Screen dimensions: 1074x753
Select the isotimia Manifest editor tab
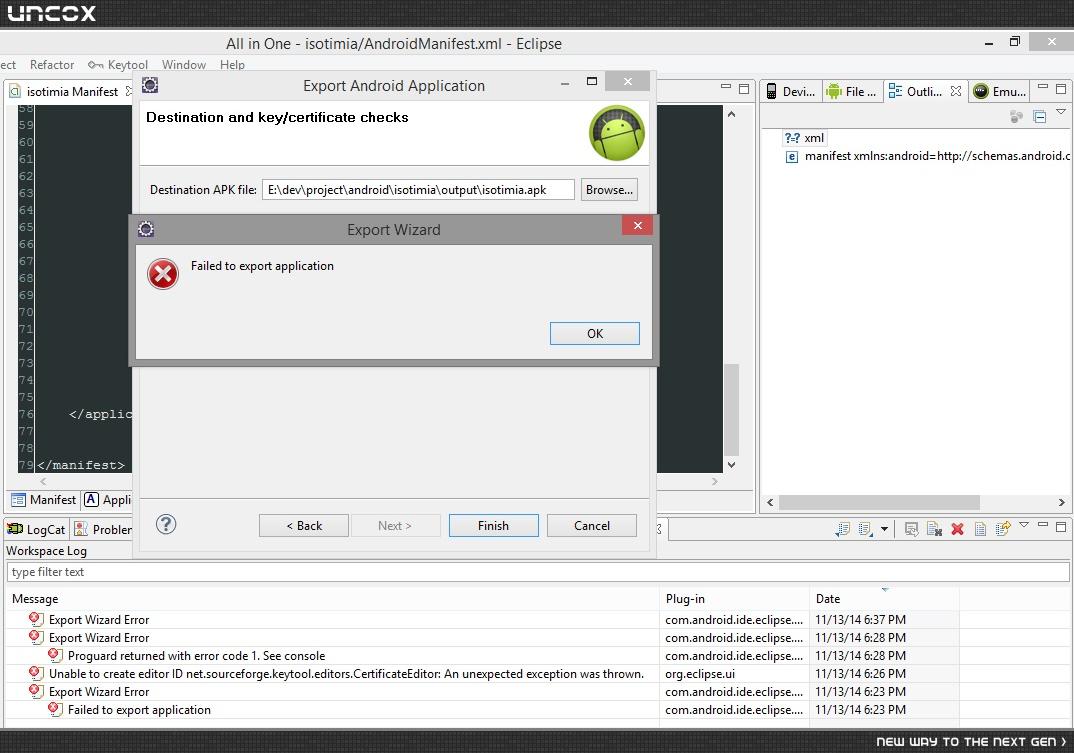point(71,92)
